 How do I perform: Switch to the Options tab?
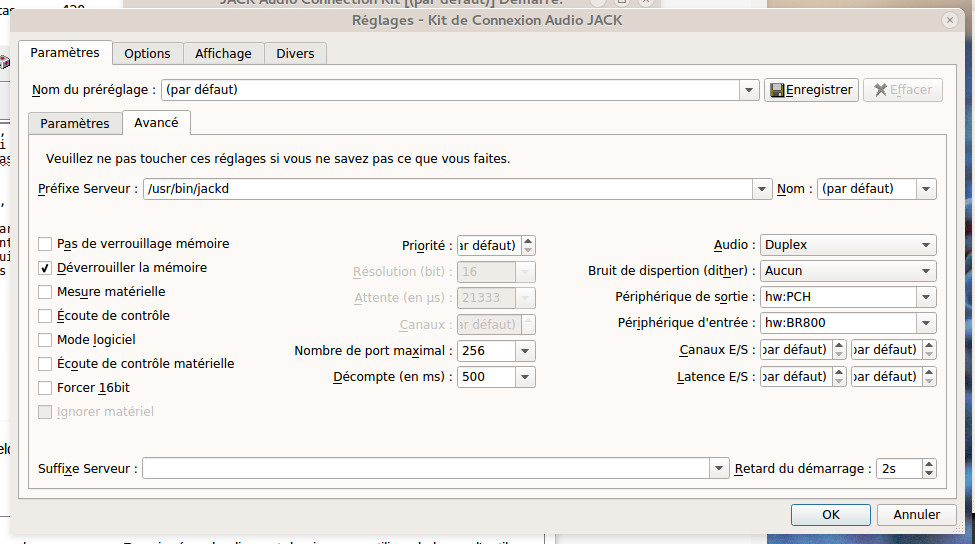click(147, 53)
